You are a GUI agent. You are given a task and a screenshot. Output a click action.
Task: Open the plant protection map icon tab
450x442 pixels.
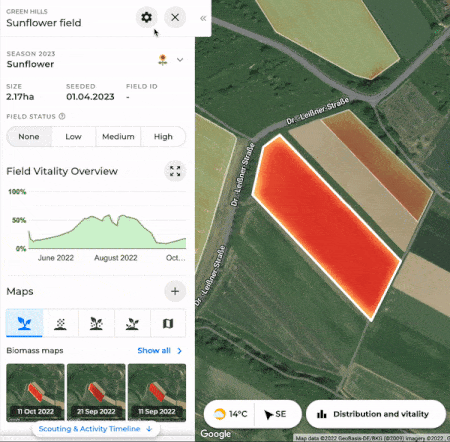pos(96,323)
